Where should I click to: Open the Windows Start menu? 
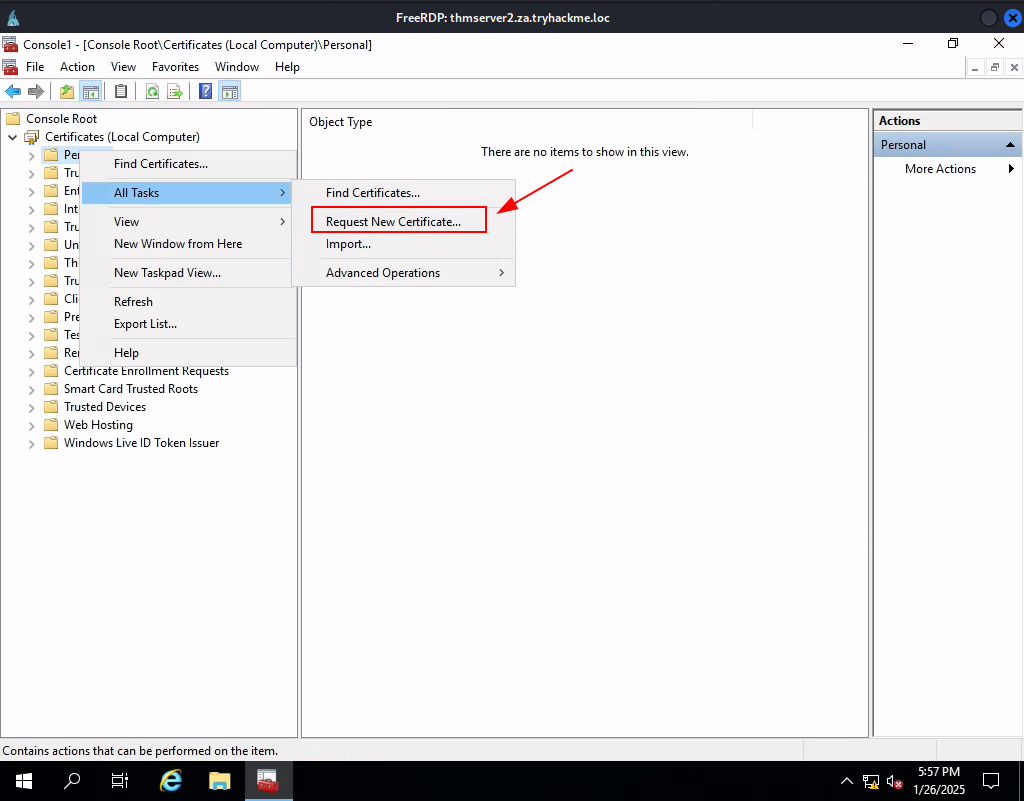tap(24, 781)
